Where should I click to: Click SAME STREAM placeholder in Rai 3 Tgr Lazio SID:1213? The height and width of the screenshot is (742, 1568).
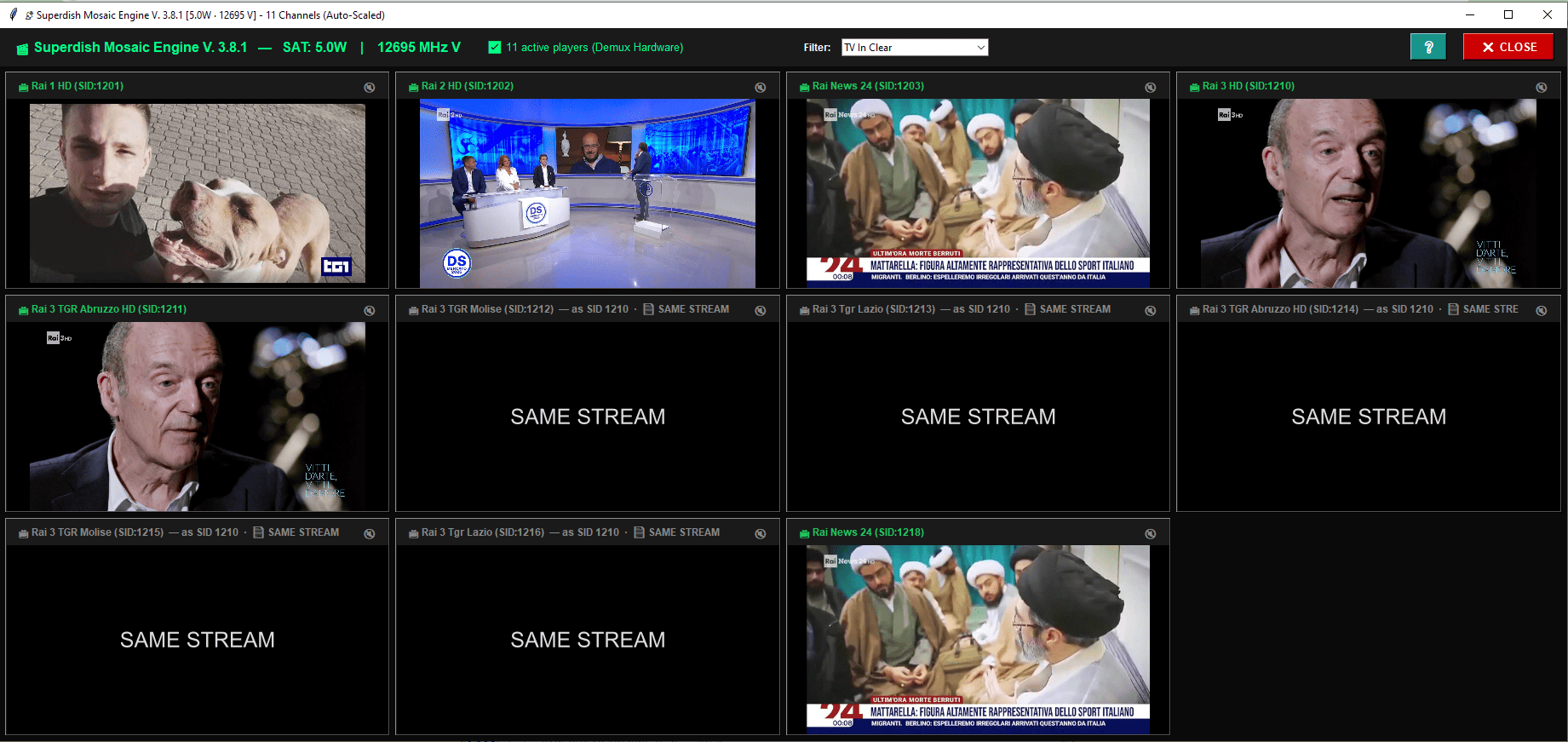(979, 417)
